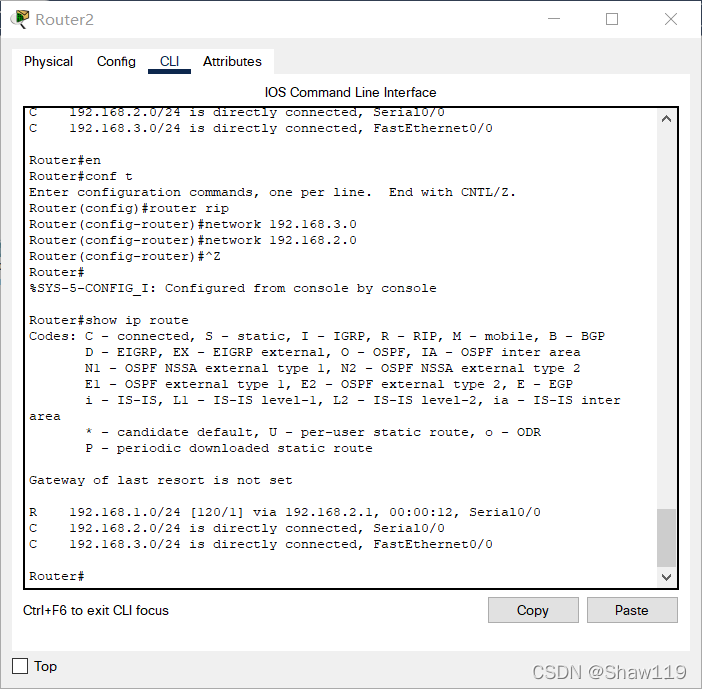This screenshot has width=702, height=689.
Task: Click the %SYS-5-CONFIG_I message line
Action: click(x=233, y=288)
